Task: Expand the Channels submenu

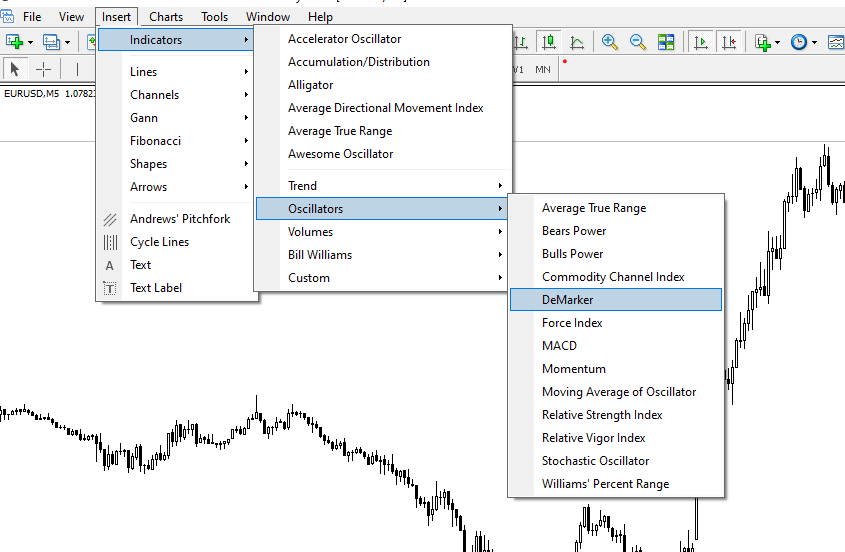Action: [176, 95]
